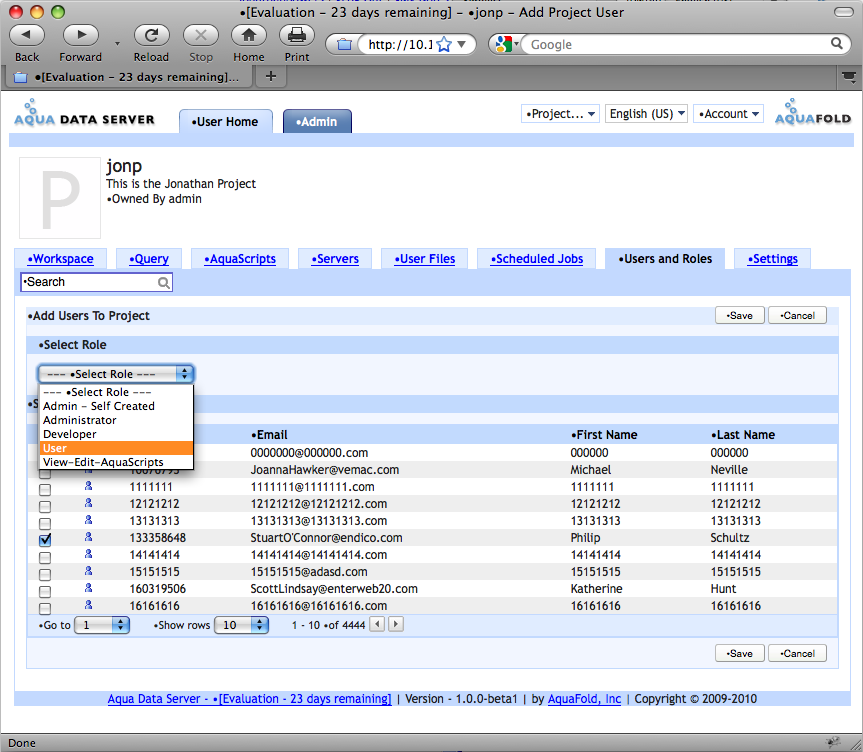
Task: Click the Aqua Data Server logo
Action: 84,113
